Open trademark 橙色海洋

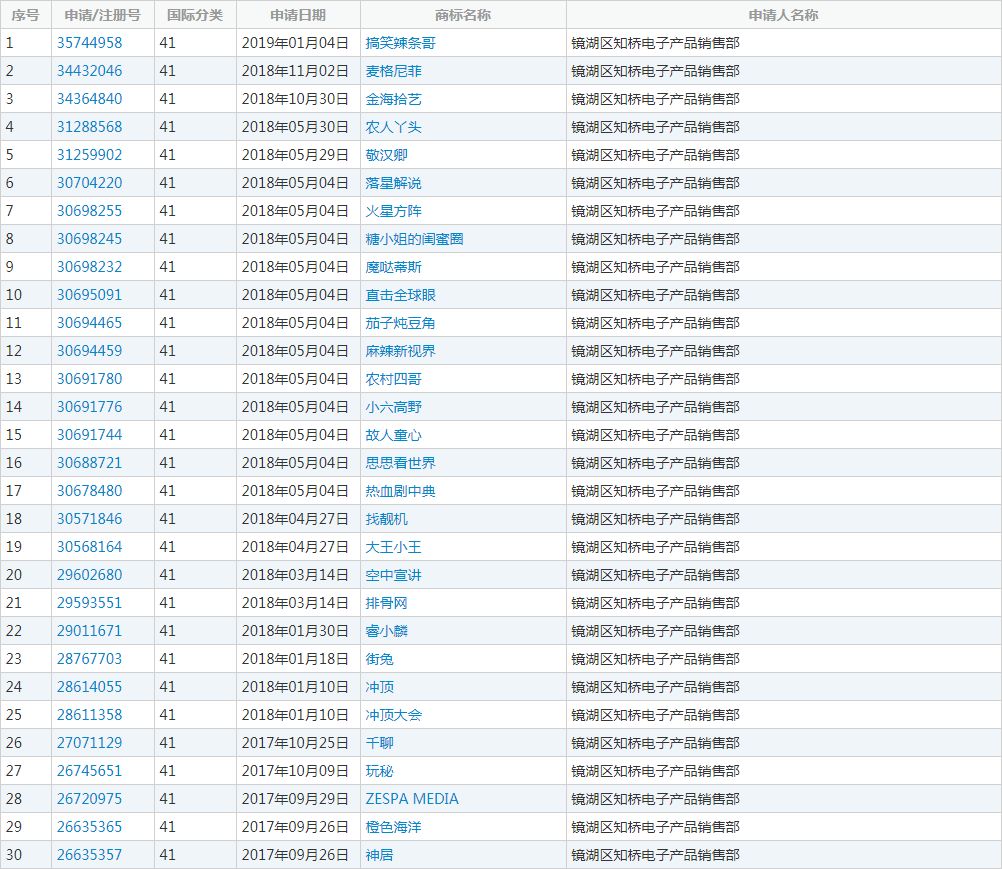[394, 827]
